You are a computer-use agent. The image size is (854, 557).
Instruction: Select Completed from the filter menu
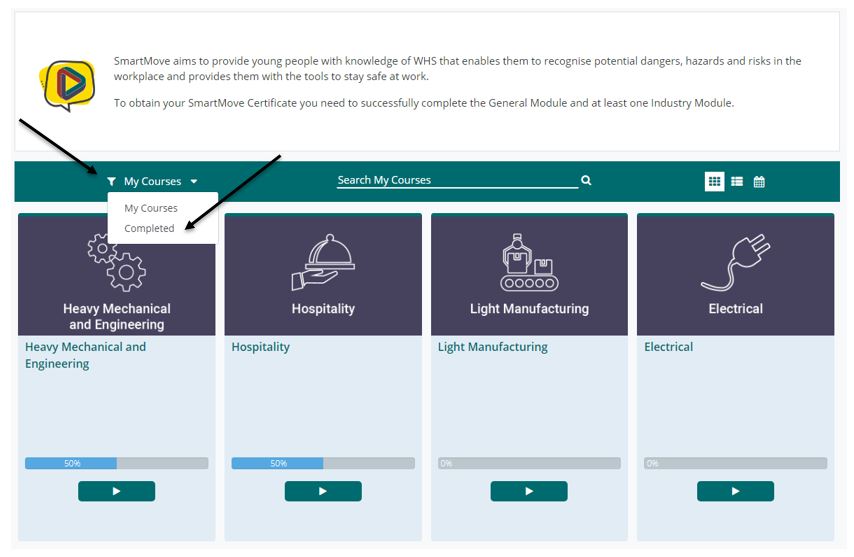(x=149, y=228)
